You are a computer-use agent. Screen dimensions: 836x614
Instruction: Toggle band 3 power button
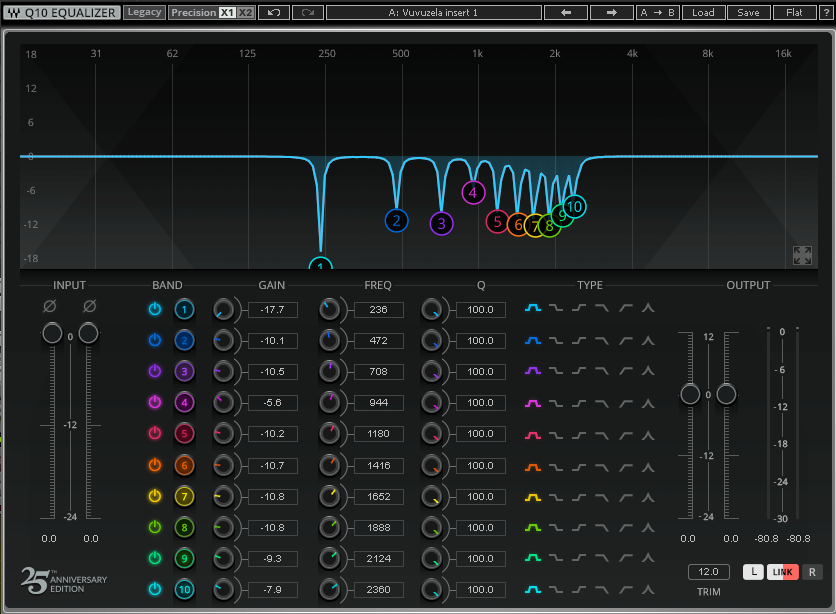155,371
